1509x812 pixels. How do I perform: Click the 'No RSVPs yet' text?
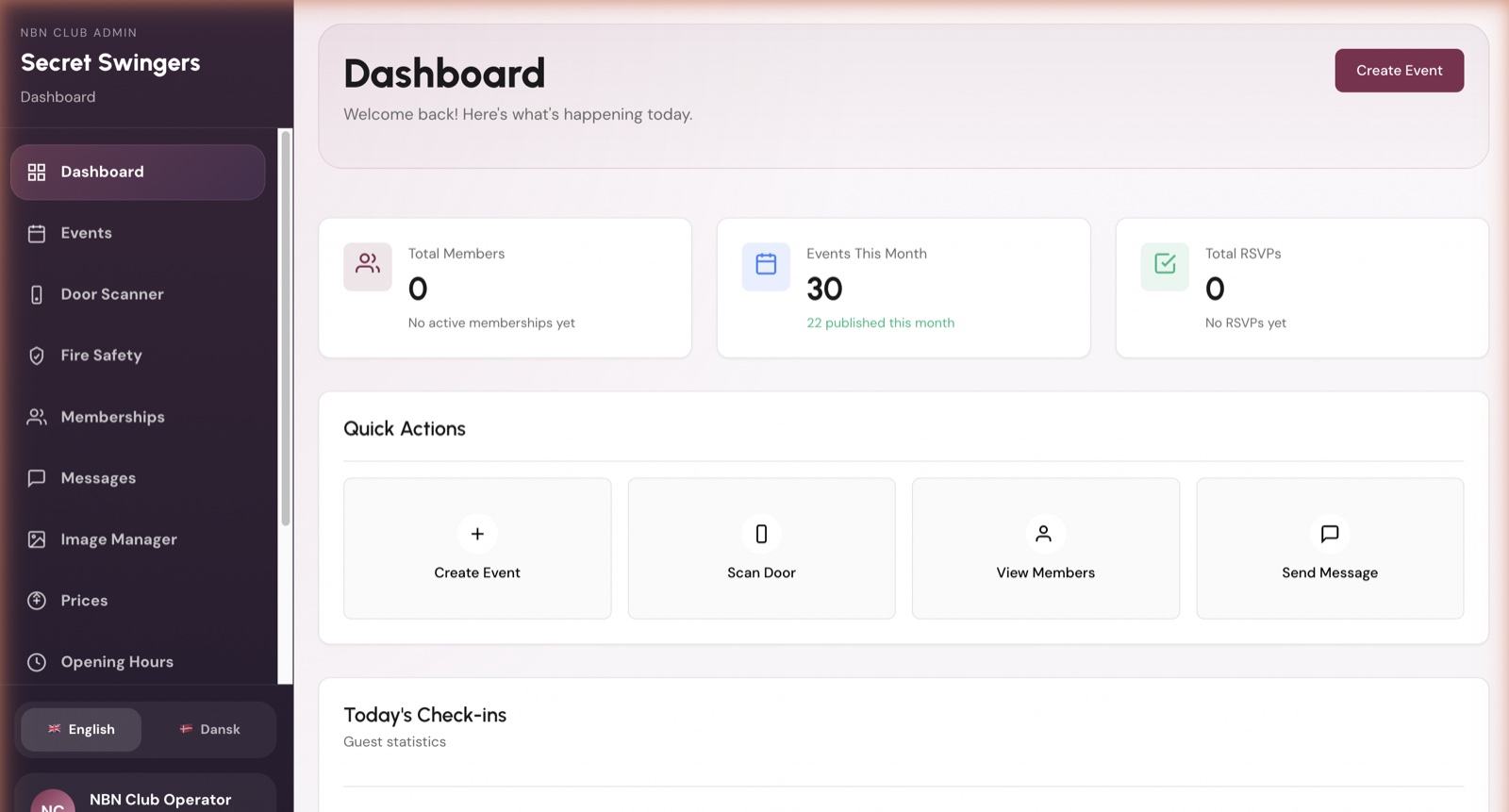pos(1245,323)
